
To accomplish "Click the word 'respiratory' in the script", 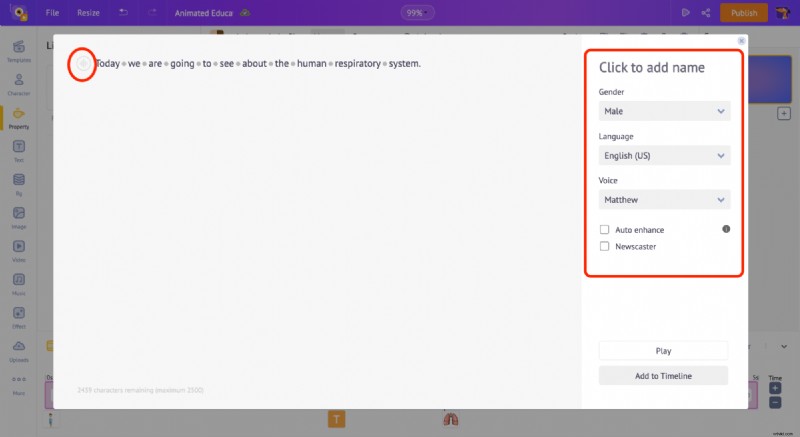I will (357, 64).
